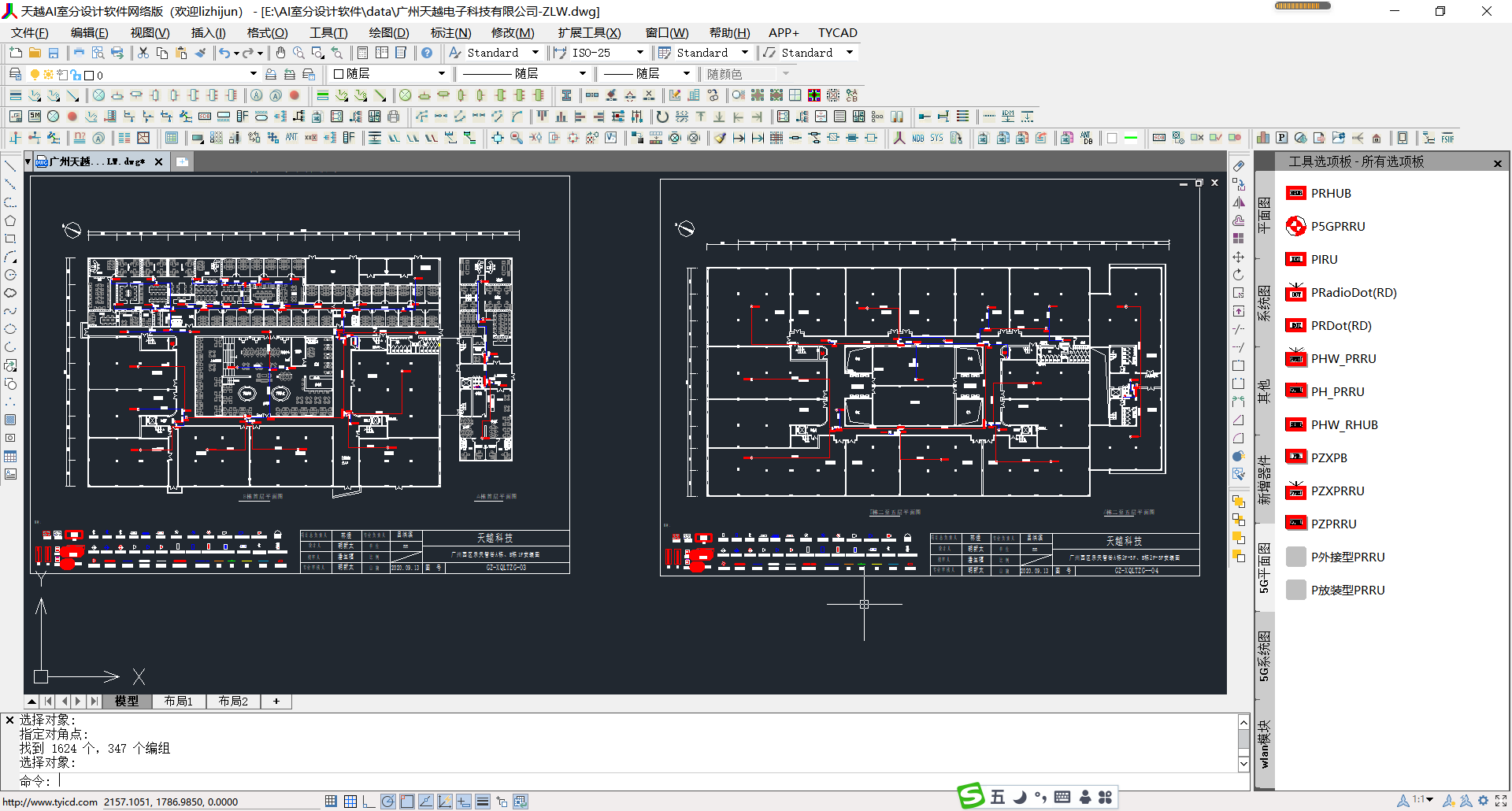Click the SM toolbar icon
The width and height of the screenshot is (1512, 811).
[35, 117]
